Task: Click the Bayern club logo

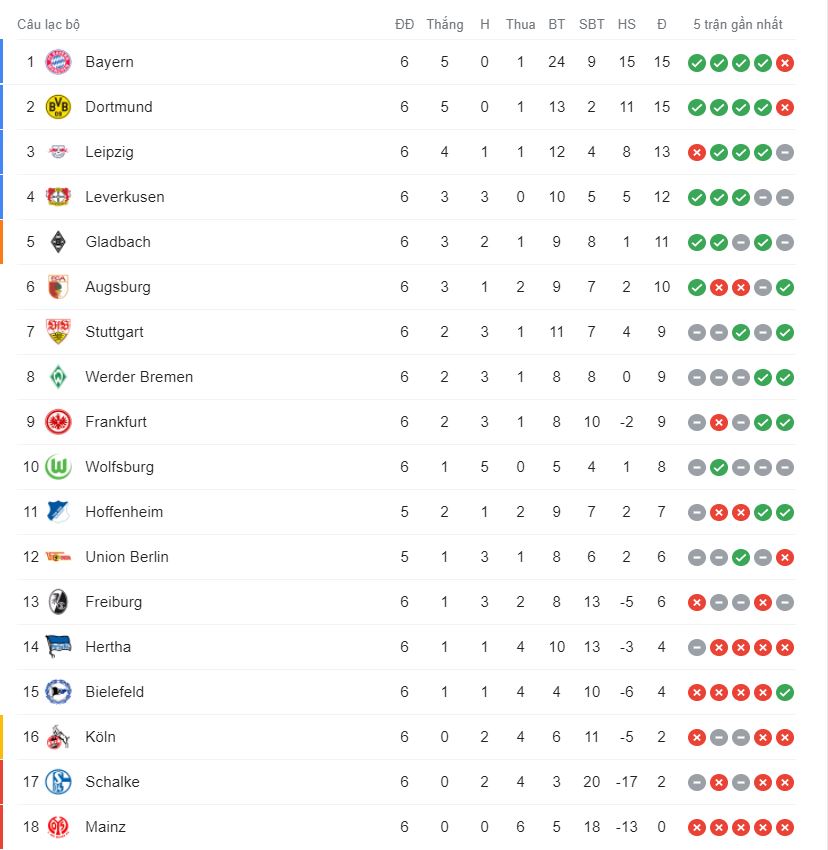Action: (58, 62)
